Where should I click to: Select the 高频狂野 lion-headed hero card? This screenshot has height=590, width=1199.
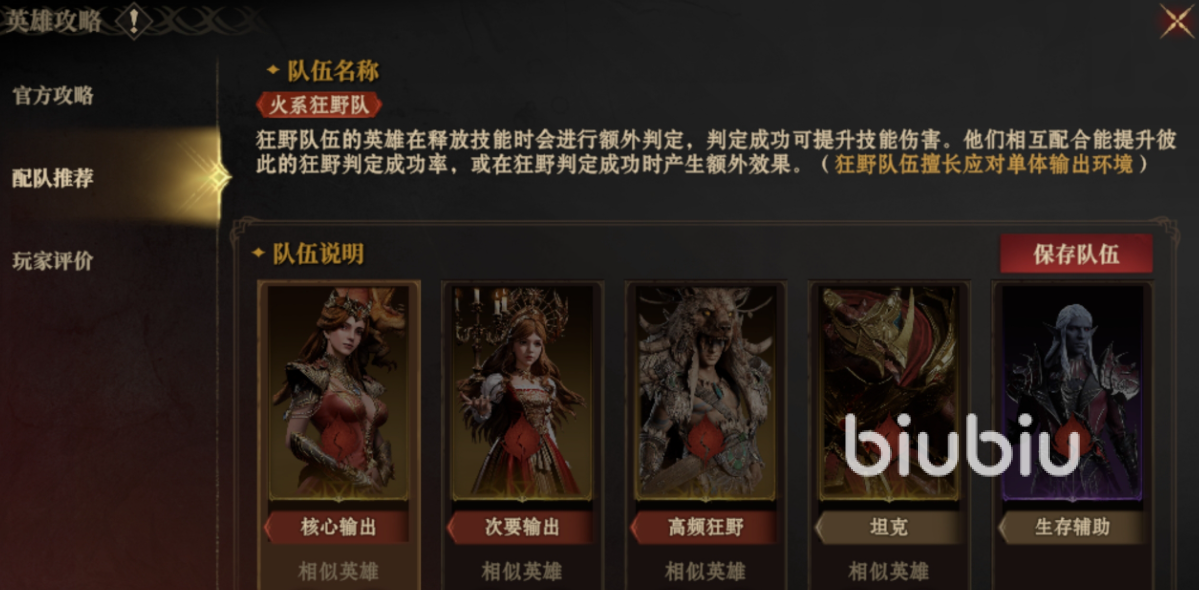click(x=705, y=393)
